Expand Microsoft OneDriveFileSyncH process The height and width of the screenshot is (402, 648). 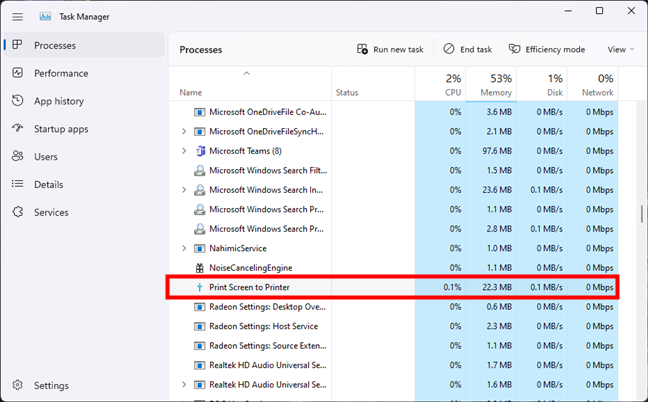pos(184,131)
